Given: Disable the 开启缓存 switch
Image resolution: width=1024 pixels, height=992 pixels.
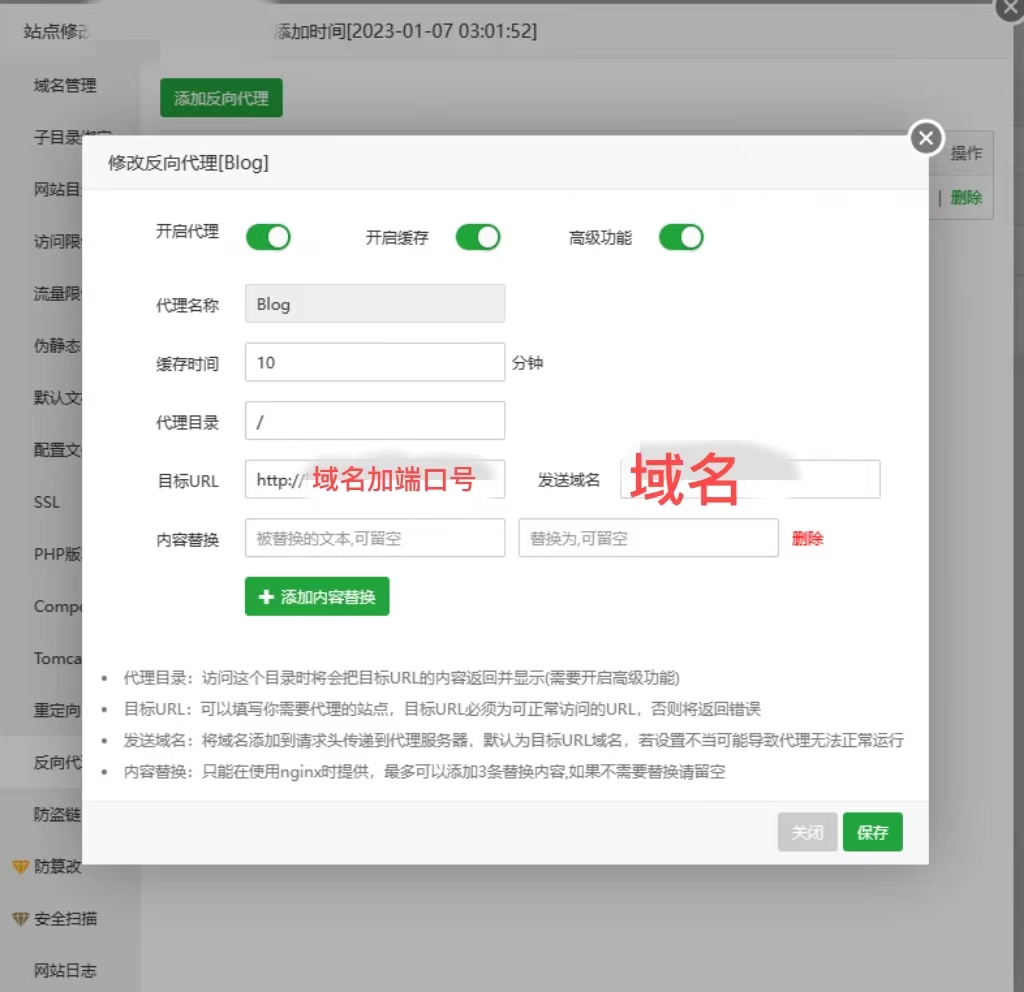Looking at the screenshot, I should (x=478, y=237).
